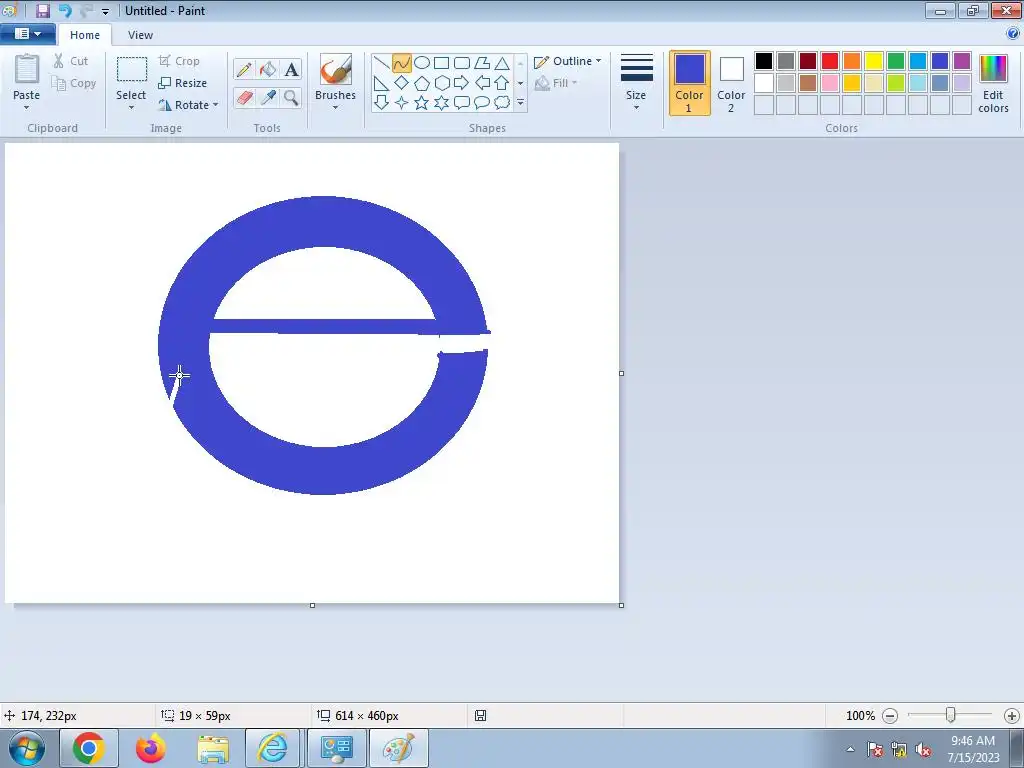Pick the green color swatch
1024x768 pixels.
tap(896, 61)
